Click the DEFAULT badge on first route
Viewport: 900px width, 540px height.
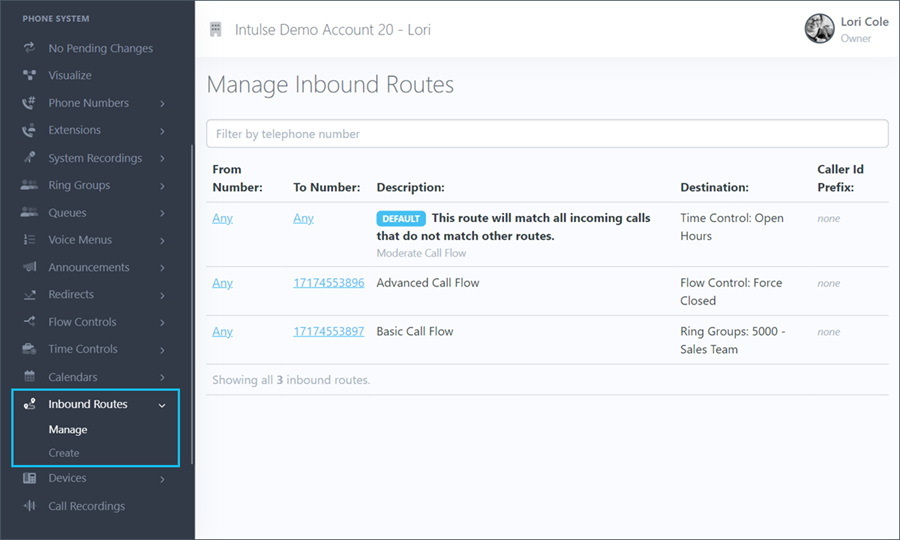coord(401,219)
